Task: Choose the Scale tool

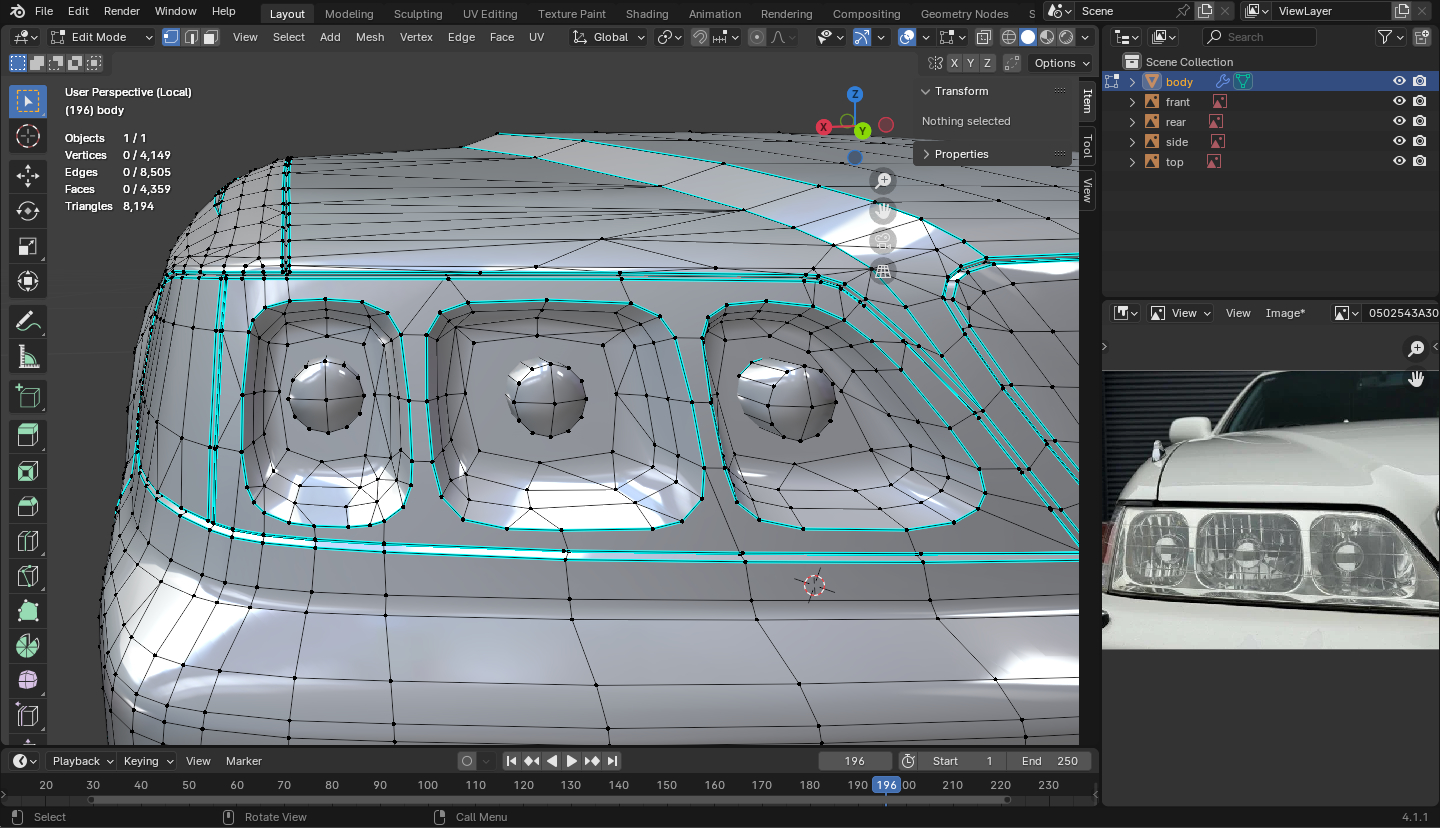Action: [28, 246]
